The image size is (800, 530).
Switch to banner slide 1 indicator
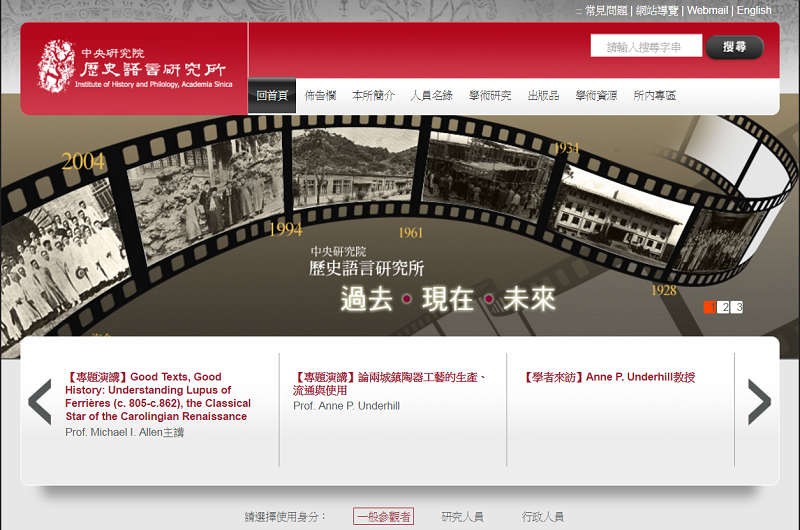click(x=710, y=307)
